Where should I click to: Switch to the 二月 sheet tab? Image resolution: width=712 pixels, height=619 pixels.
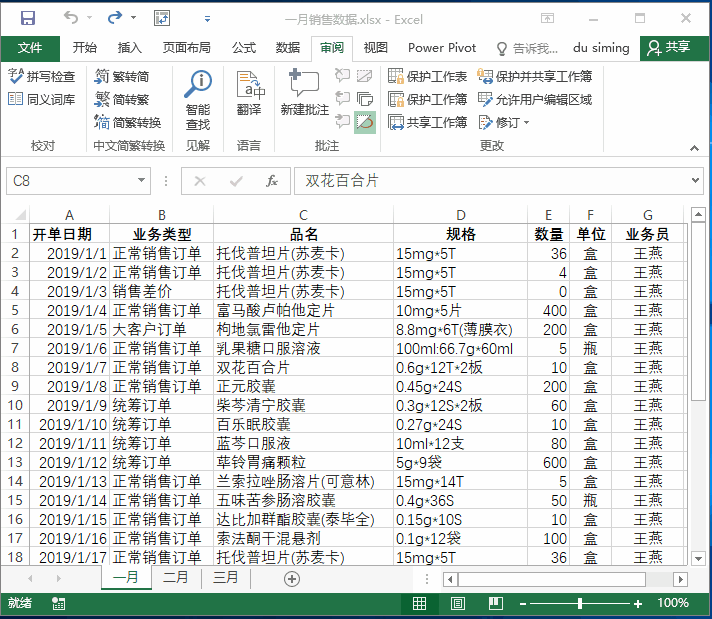tap(176, 577)
